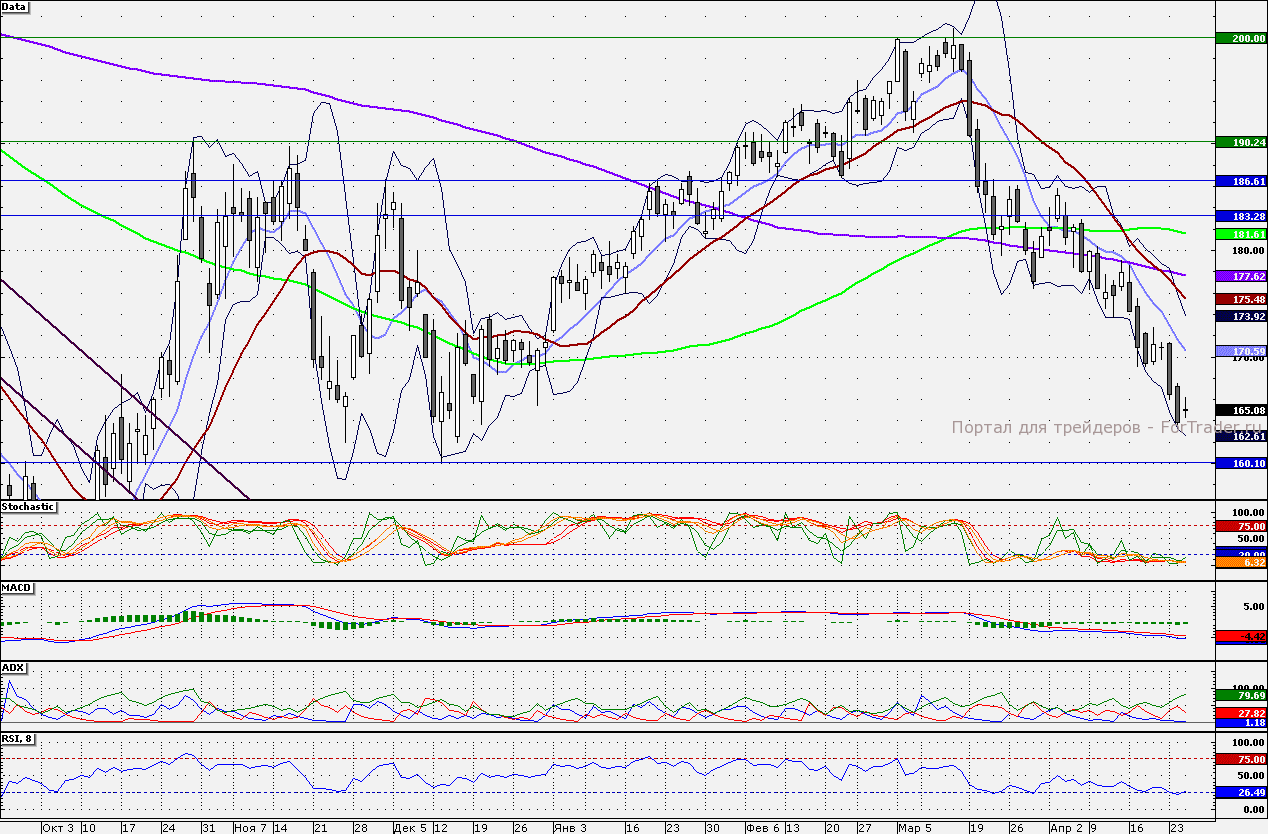1268x834 pixels.
Task: Select the dark red 175.48 price tag
Action: (x=1240, y=299)
